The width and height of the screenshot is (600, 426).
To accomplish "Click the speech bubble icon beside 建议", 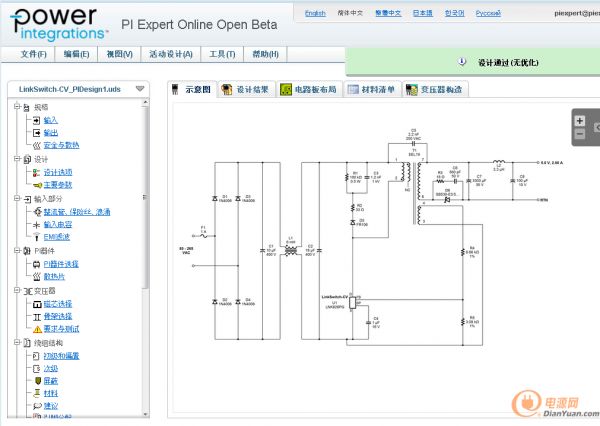I will tap(37, 406).
